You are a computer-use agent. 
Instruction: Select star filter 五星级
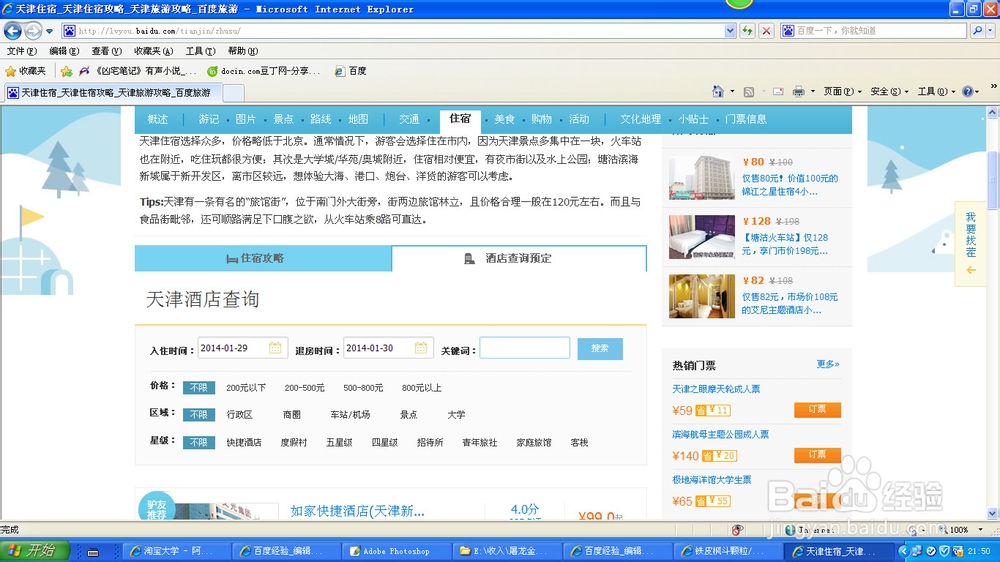[339, 443]
